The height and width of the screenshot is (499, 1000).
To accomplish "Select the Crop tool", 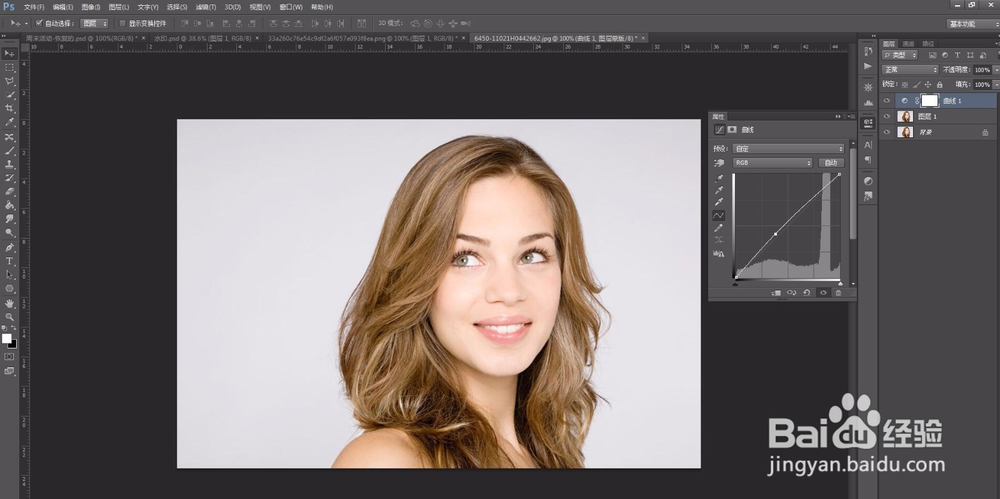I will click(10, 108).
